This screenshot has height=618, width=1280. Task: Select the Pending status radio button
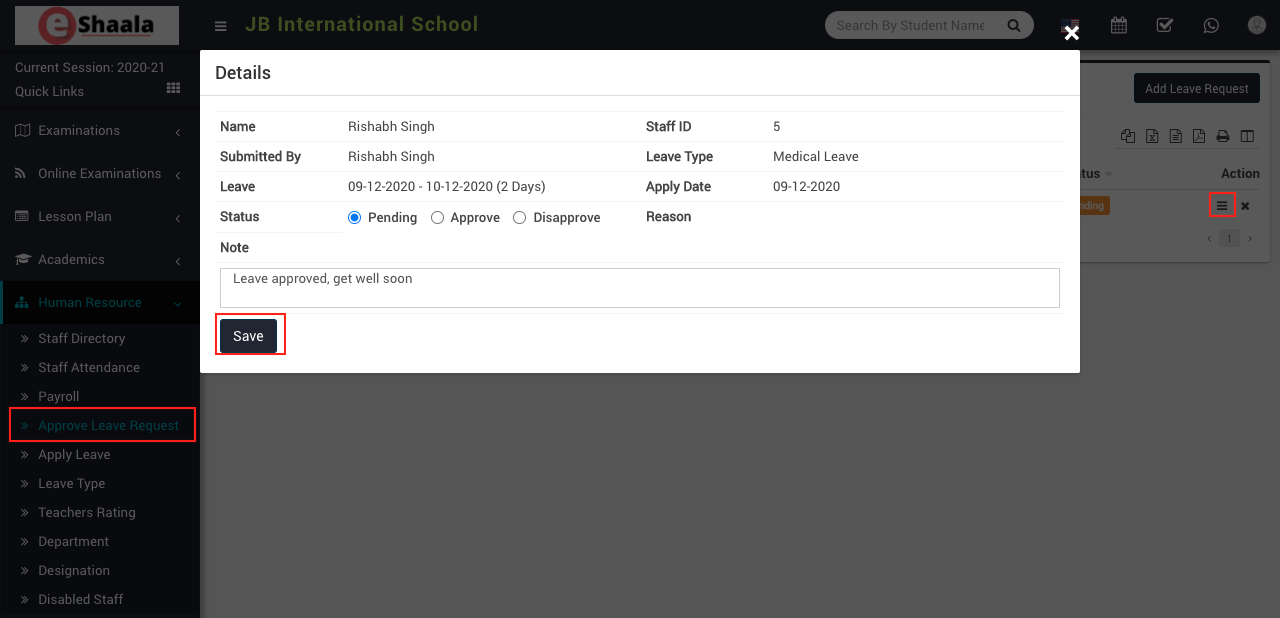point(355,218)
